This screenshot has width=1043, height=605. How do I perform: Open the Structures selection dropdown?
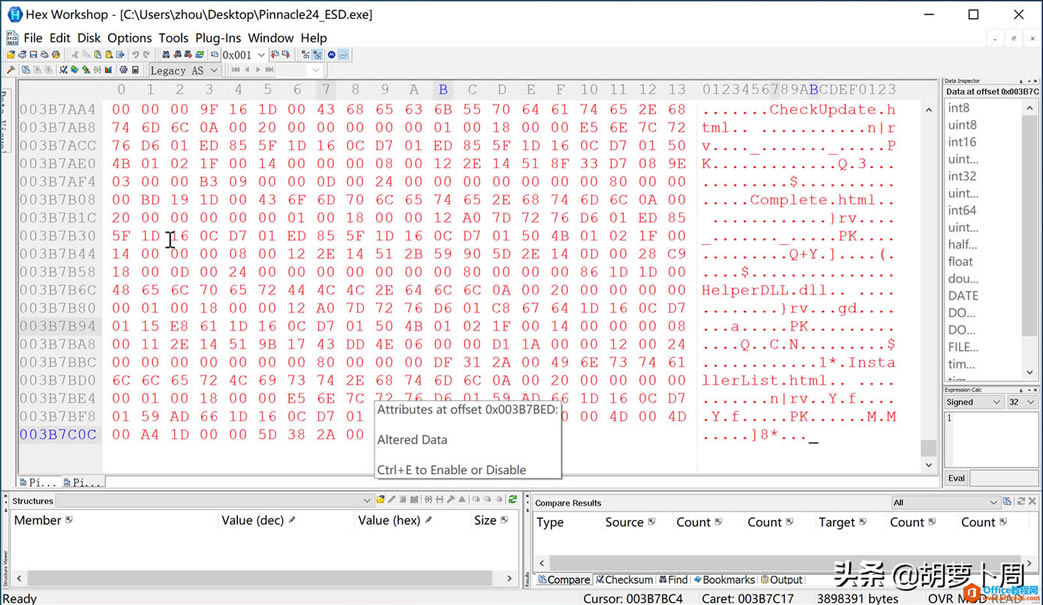(367, 501)
